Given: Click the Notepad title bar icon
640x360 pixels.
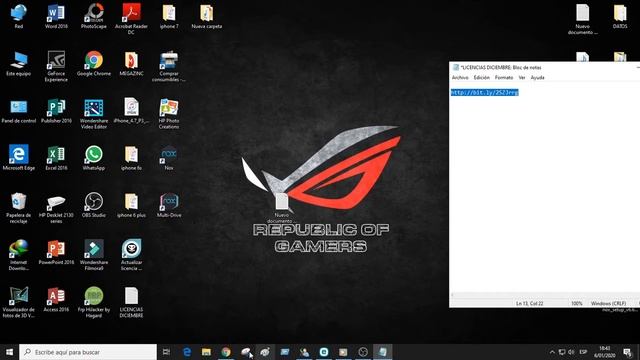Looking at the screenshot, I should [x=456, y=67].
